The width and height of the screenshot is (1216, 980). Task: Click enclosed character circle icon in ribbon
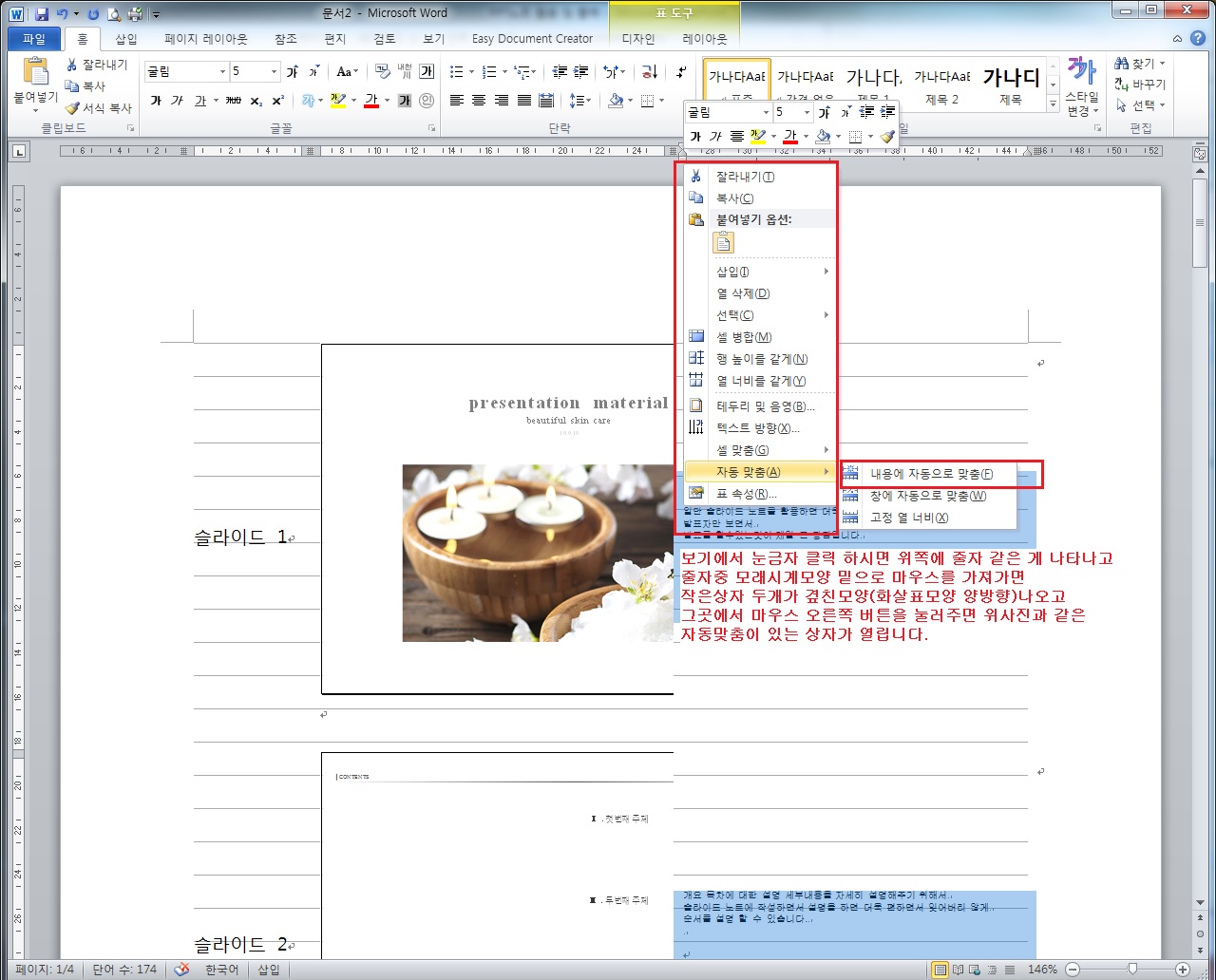pos(427,100)
